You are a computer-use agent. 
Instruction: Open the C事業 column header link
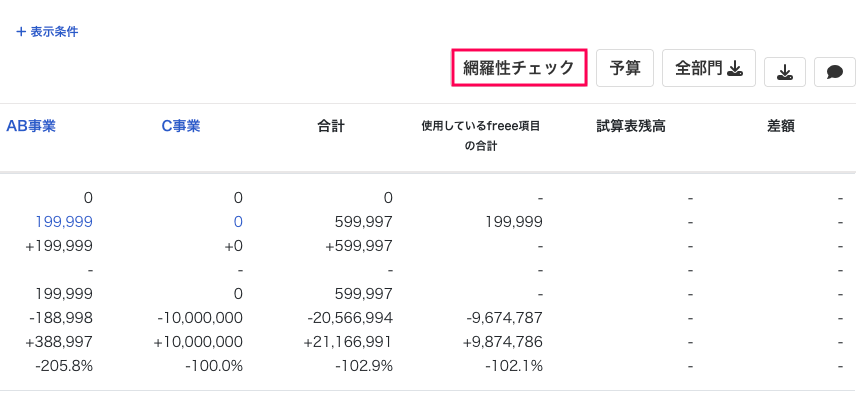181,126
